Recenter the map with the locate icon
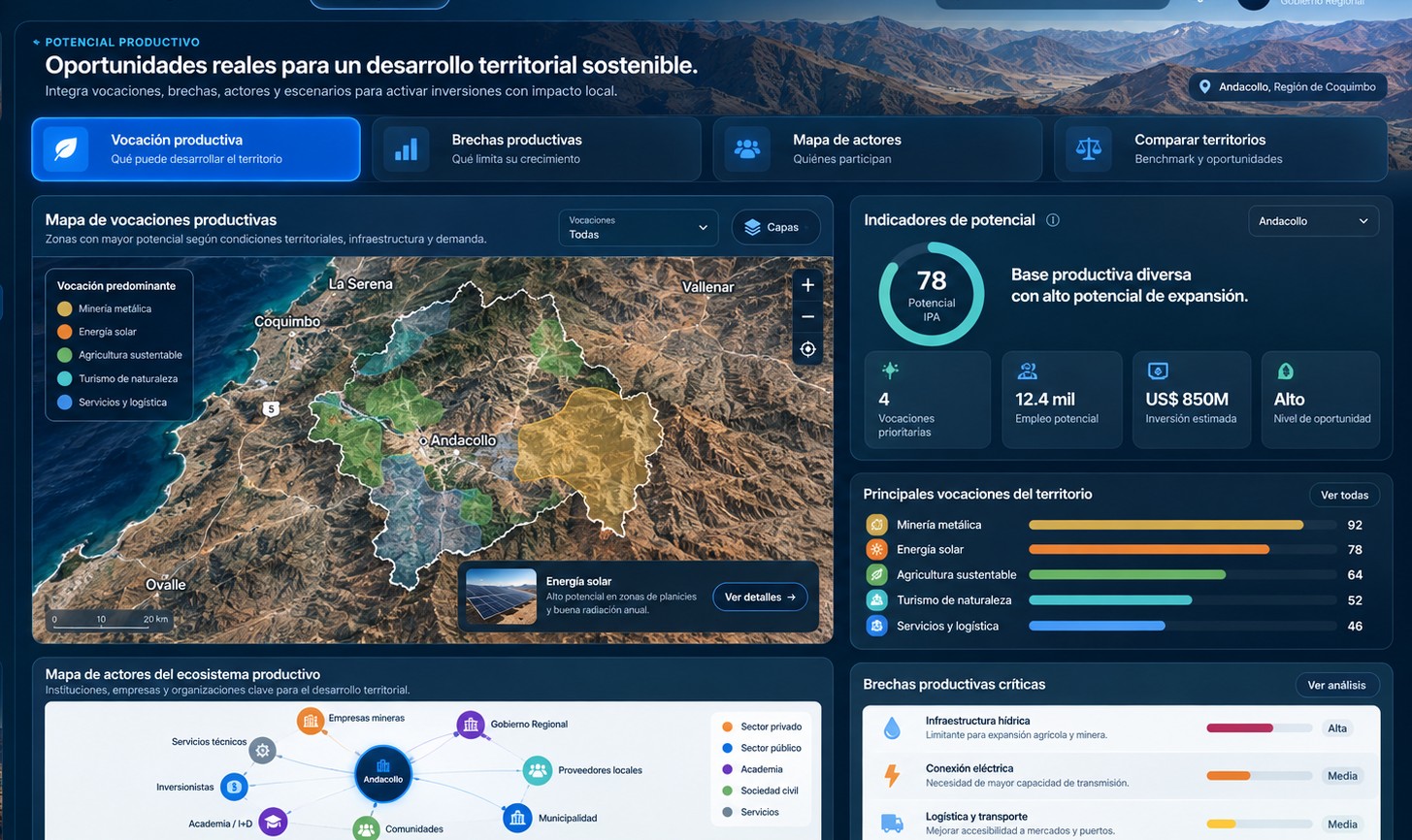The height and width of the screenshot is (840, 1412). click(x=807, y=349)
